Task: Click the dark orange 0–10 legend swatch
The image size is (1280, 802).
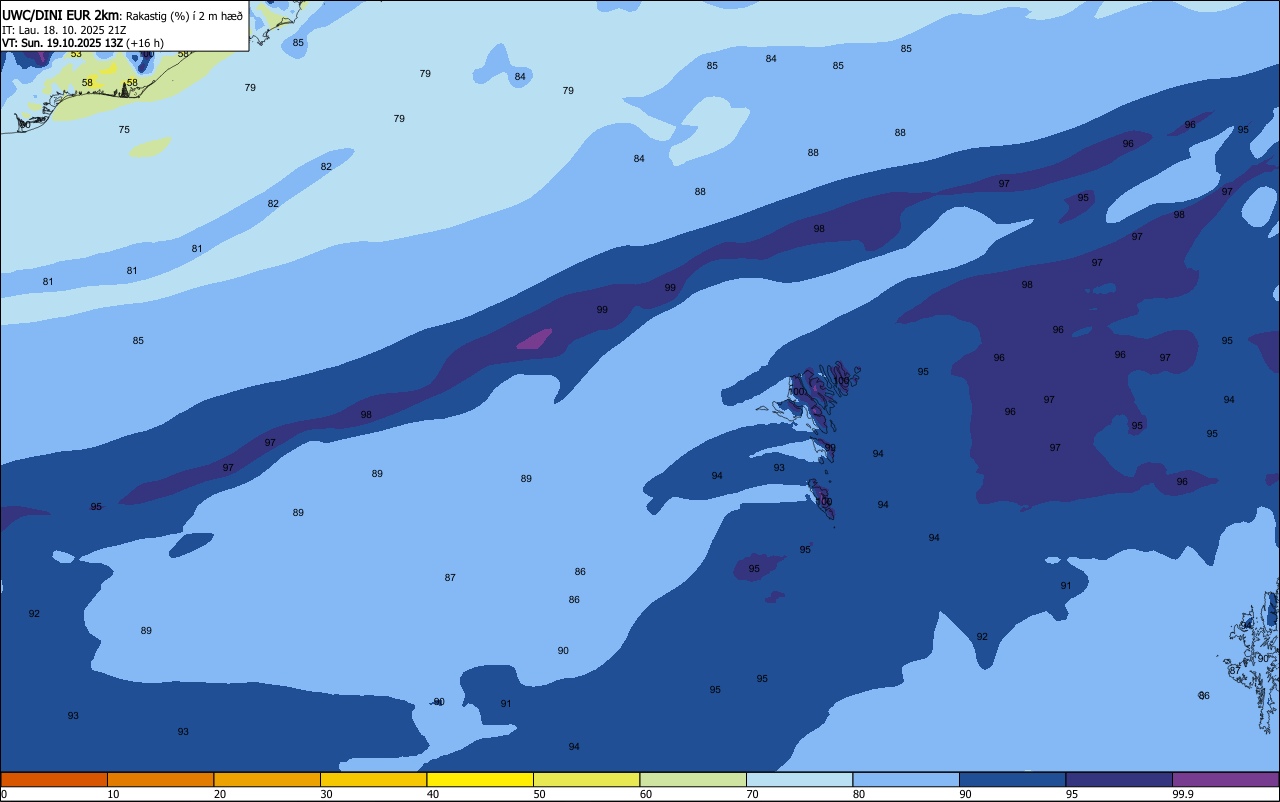Action: point(54,779)
